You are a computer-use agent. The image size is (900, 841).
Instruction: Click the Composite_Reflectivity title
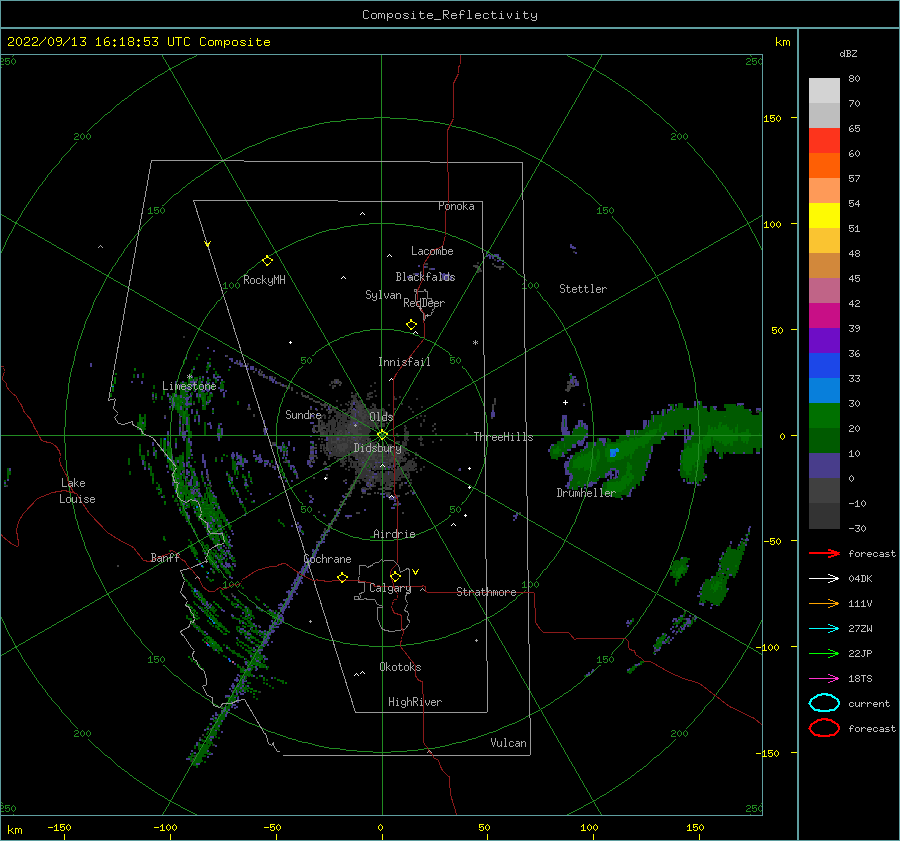(450, 15)
